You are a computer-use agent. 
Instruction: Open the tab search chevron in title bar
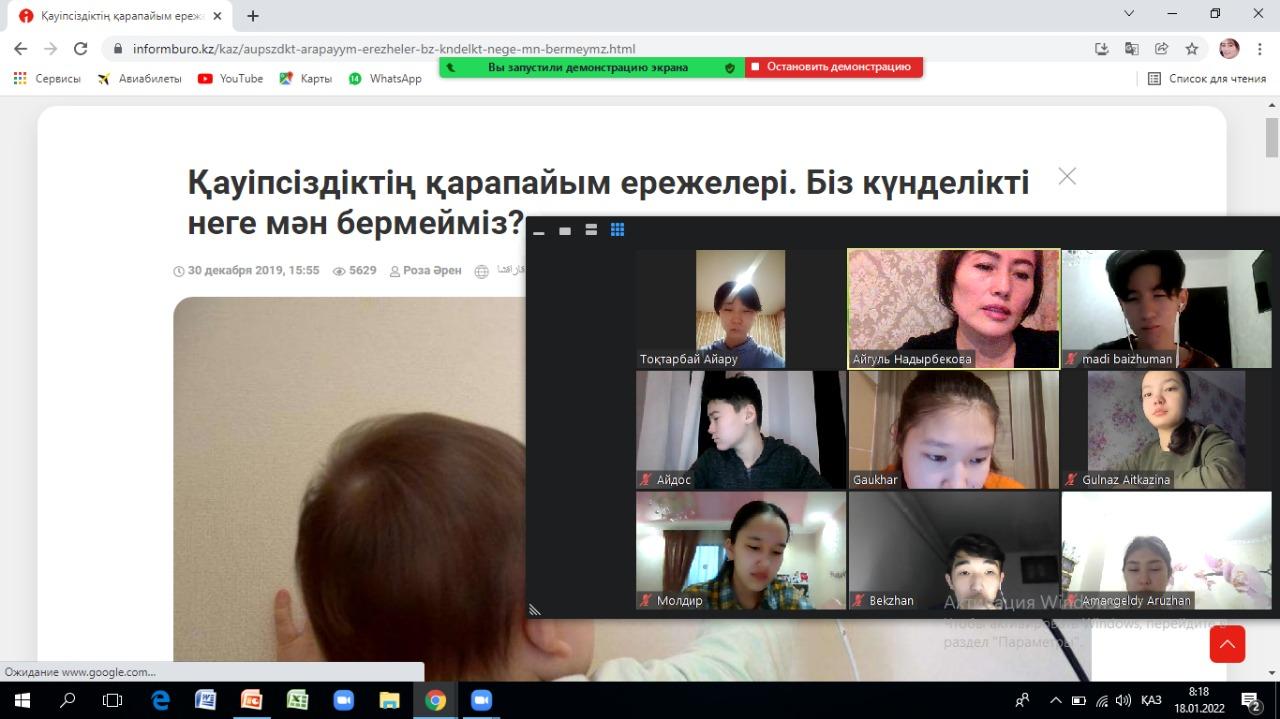pos(1129,14)
